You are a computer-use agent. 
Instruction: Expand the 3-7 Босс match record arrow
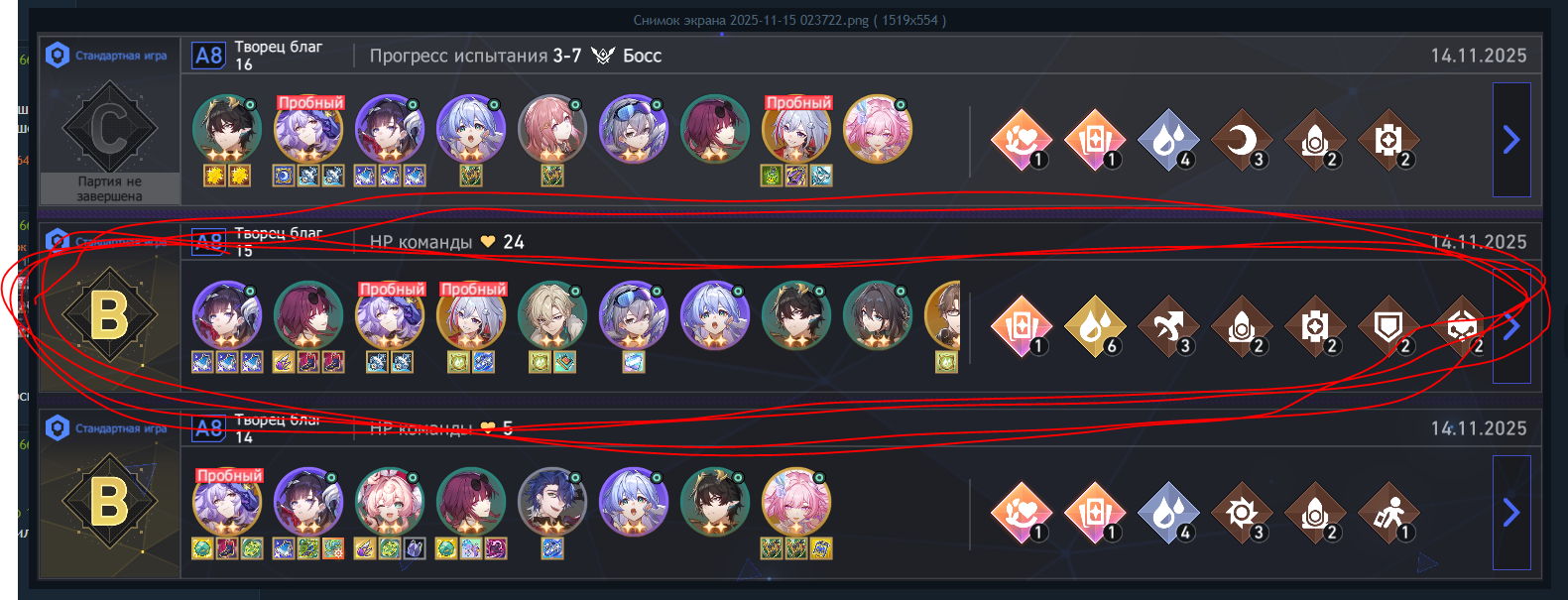1511,140
